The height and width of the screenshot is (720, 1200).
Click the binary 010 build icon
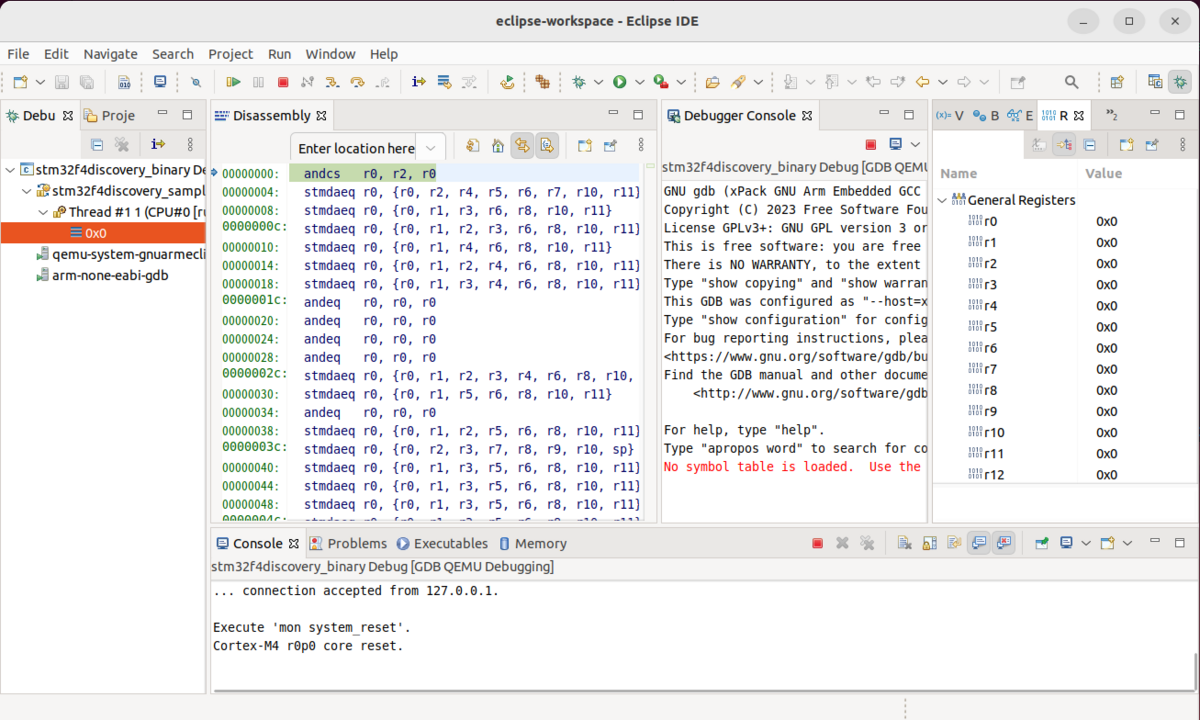point(124,82)
